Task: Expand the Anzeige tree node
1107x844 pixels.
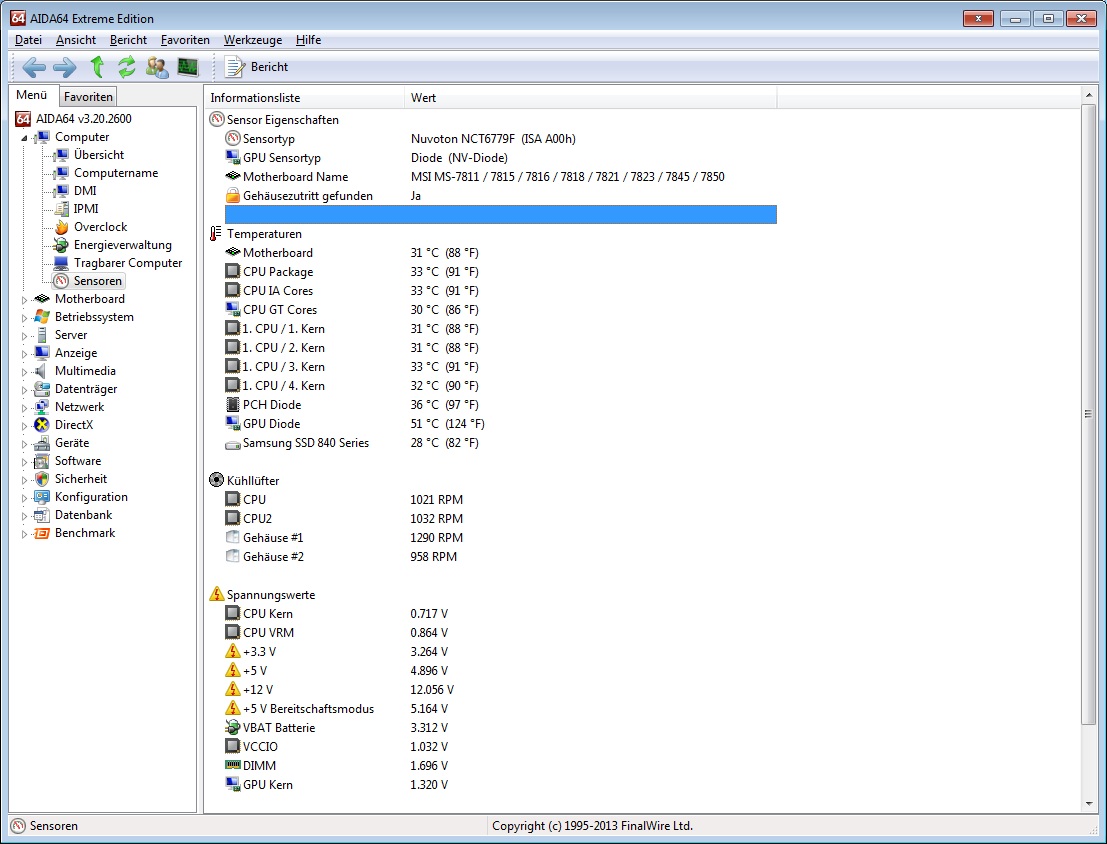Action: coord(24,354)
